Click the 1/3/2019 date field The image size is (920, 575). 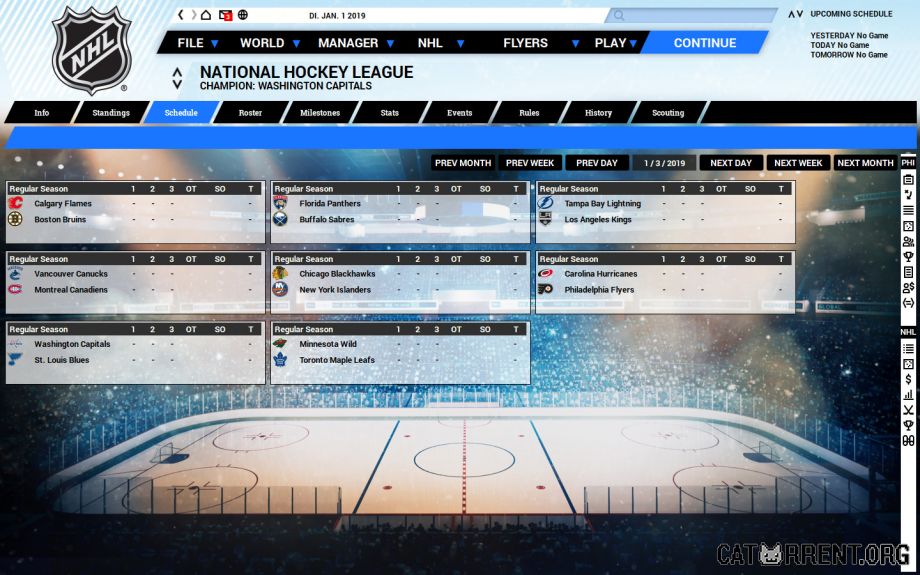click(x=664, y=163)
